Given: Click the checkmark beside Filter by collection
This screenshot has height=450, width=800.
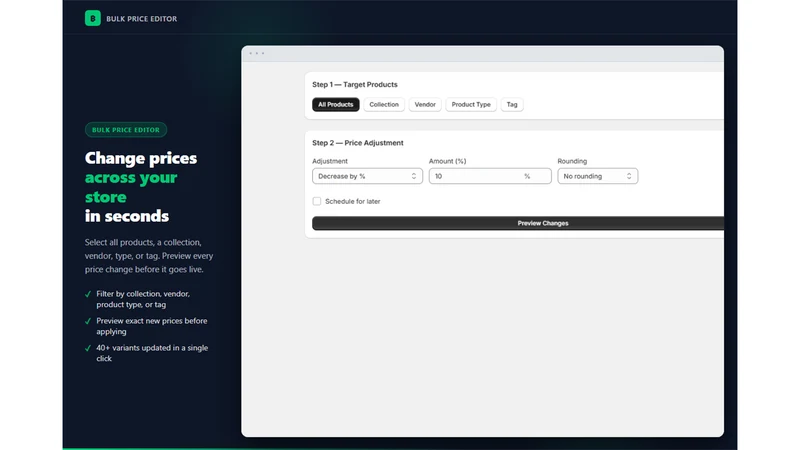Looking at the screenshot, I should pos(88,294).
